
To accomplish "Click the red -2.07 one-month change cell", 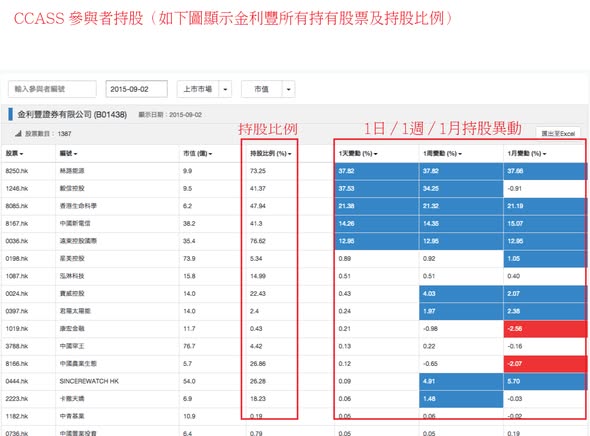I will (x=545, y=364).
